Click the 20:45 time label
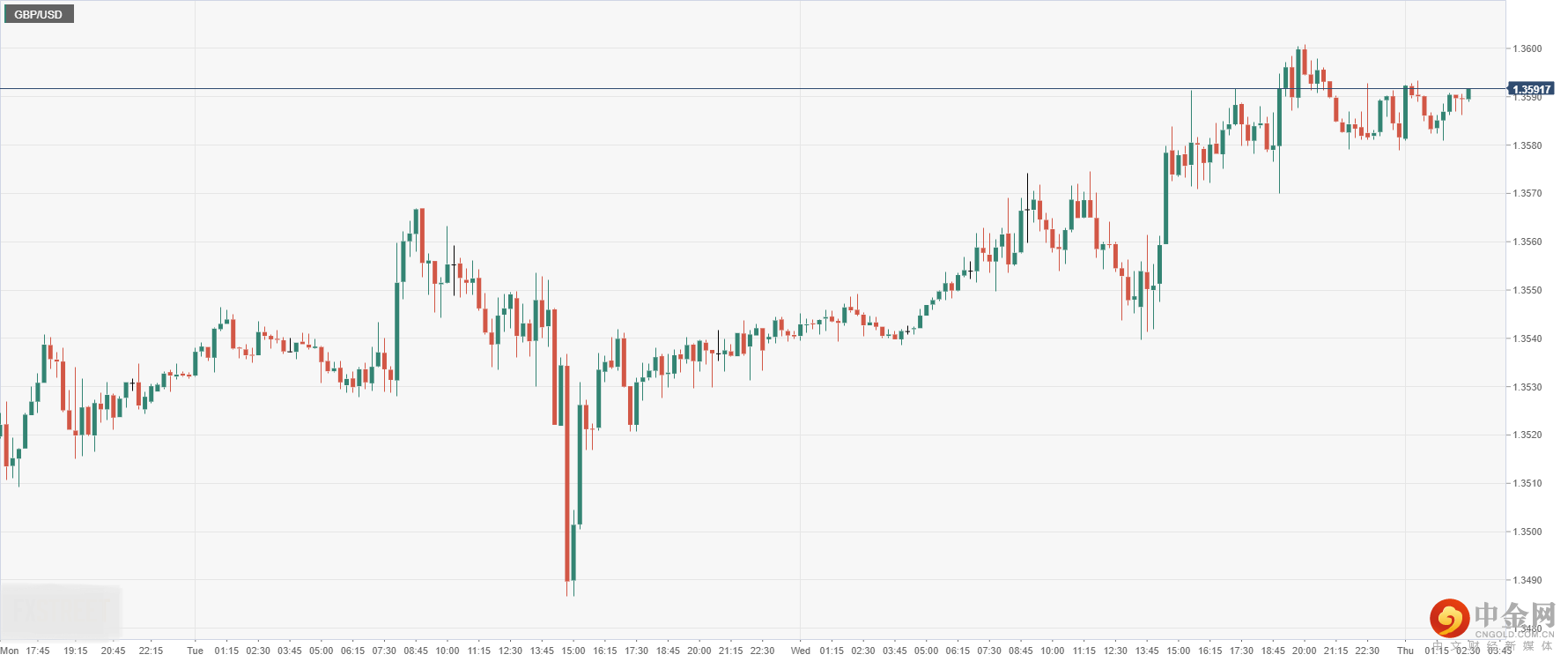 [x=113, y=651]
